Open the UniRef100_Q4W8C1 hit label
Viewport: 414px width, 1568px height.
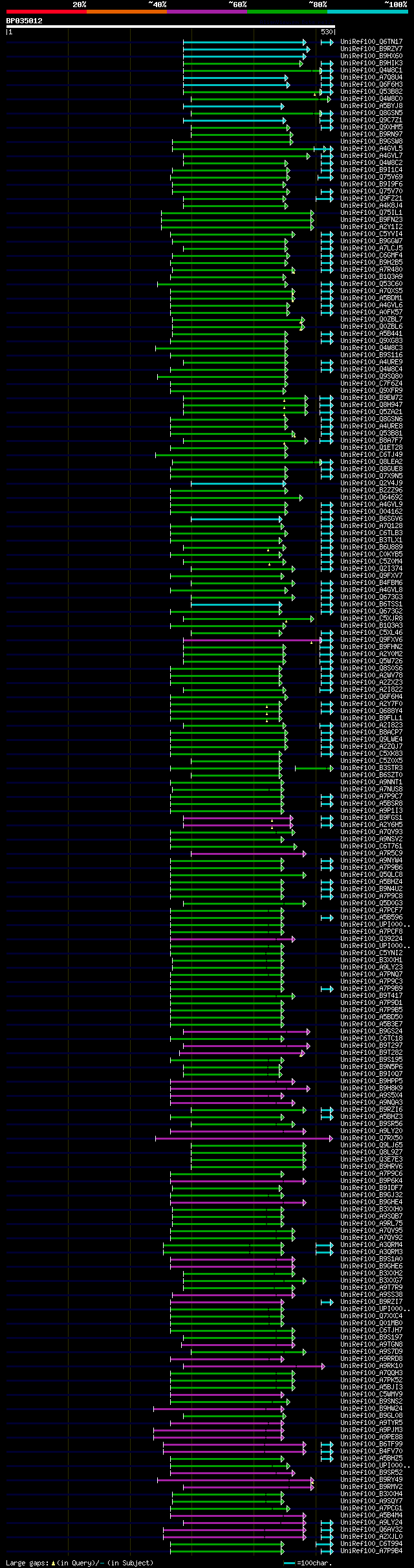[x=371, y=71]
